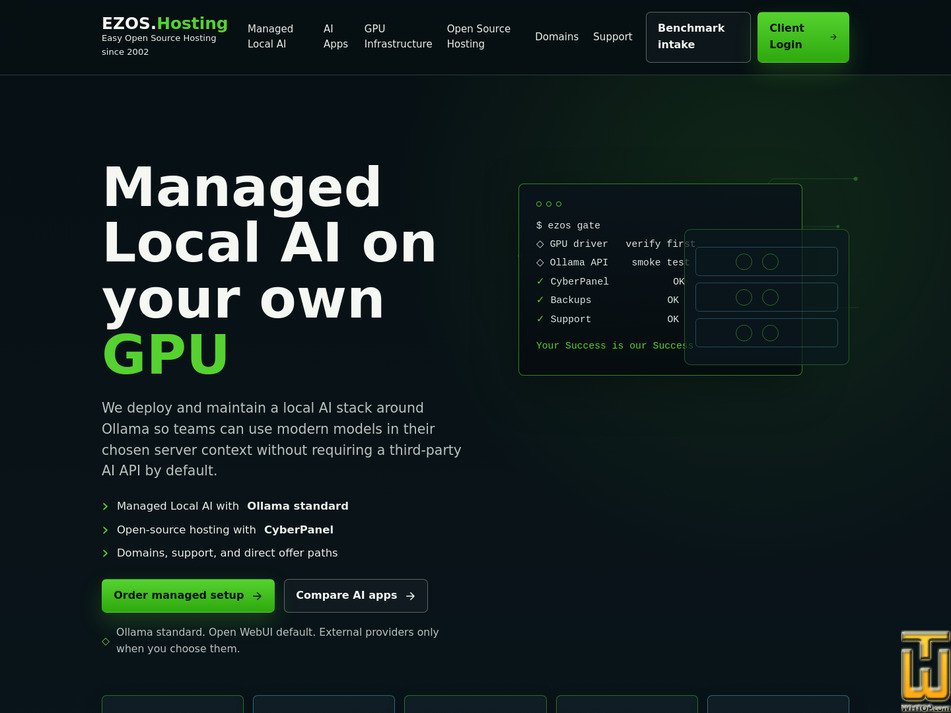Click the Client Login button
951x713 pixels.
point(803,37)
